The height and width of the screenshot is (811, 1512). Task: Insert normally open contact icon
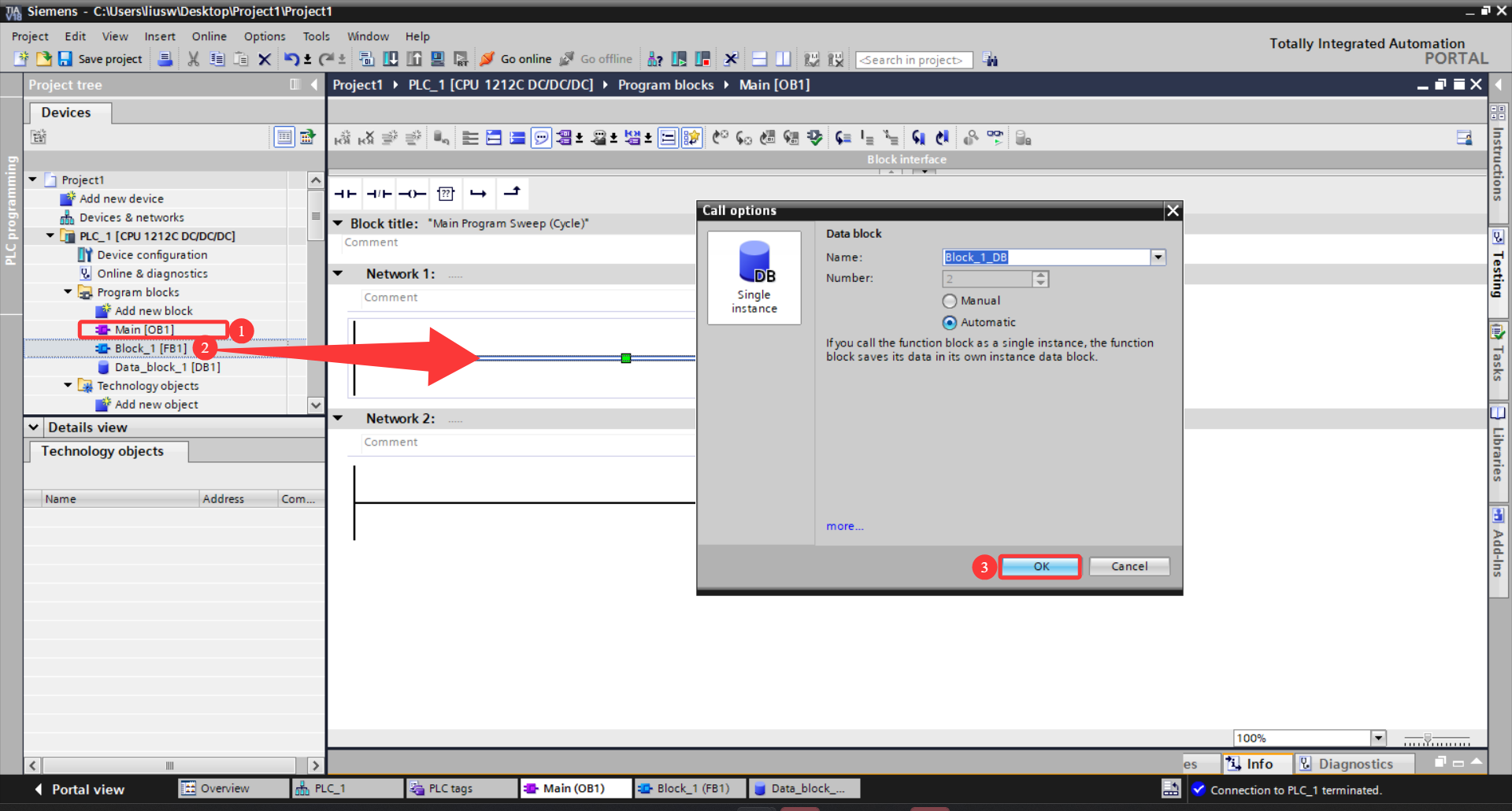[345, 194]
